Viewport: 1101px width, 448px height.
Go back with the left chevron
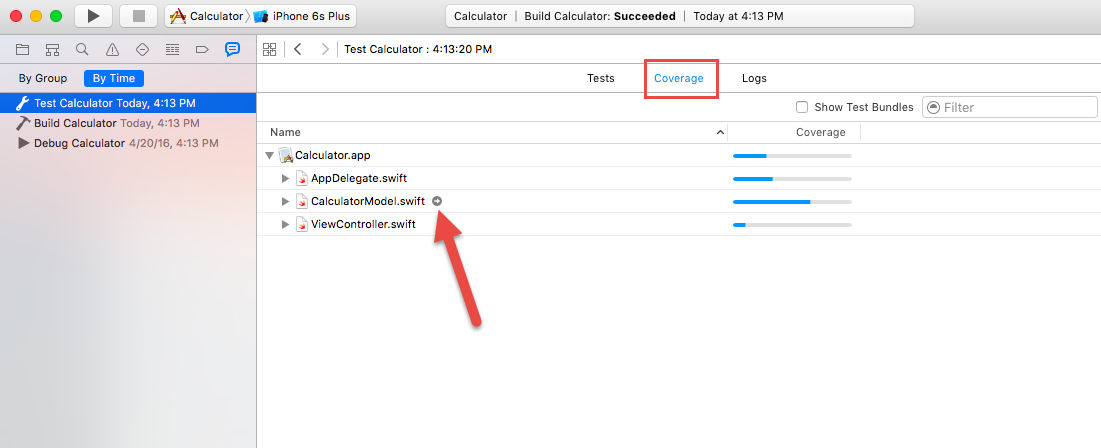coord(298,49)
